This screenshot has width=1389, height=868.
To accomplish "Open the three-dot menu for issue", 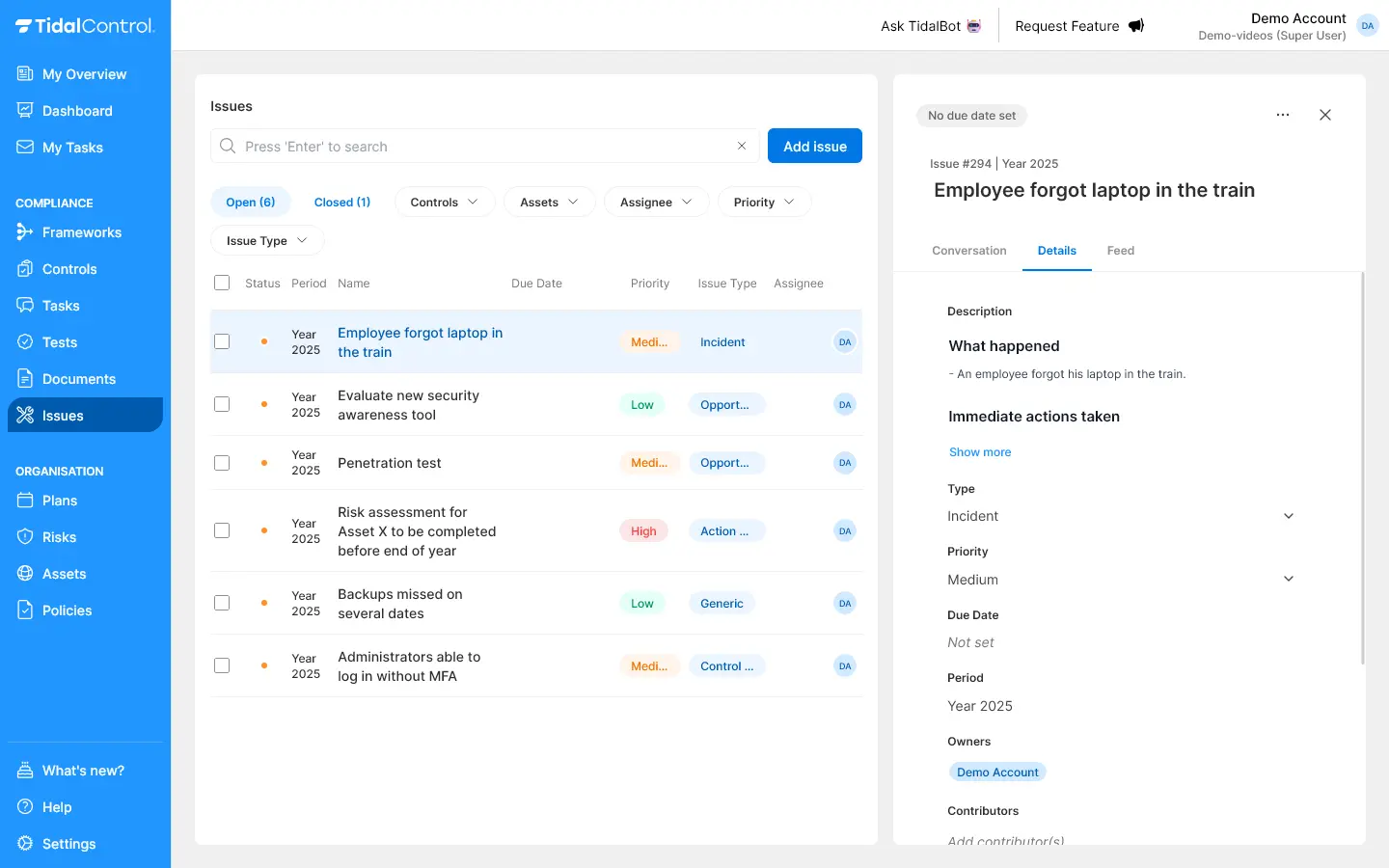I will click(x=1283, y=115).
